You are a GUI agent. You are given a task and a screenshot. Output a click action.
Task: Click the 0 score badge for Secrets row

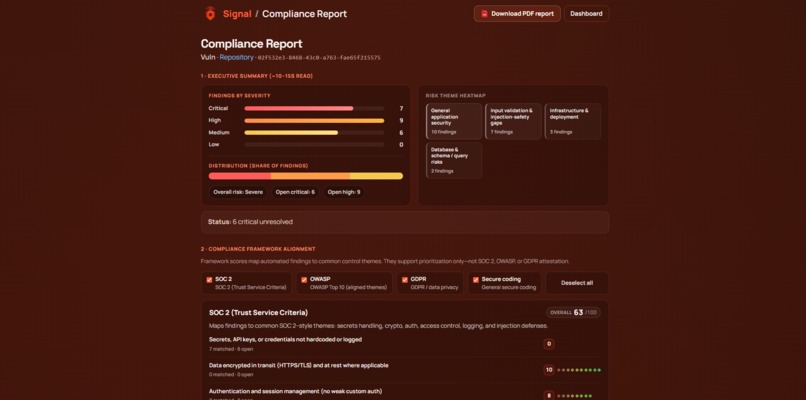tap(548, 344)
